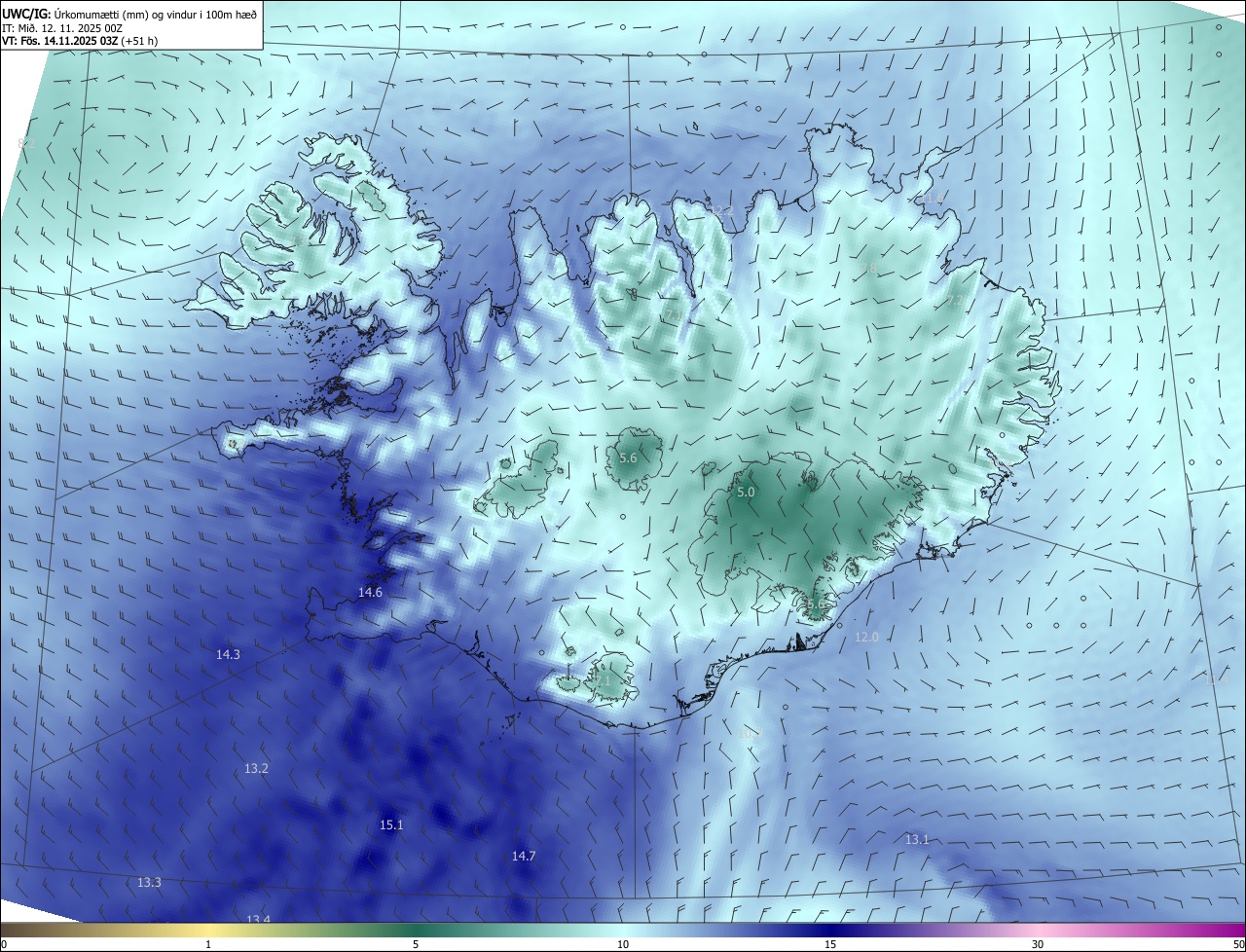Click the 5.0 value label on the large glacier
Image resolution: width=1246 pixels, height=952 pixels.
coord(746,494)
